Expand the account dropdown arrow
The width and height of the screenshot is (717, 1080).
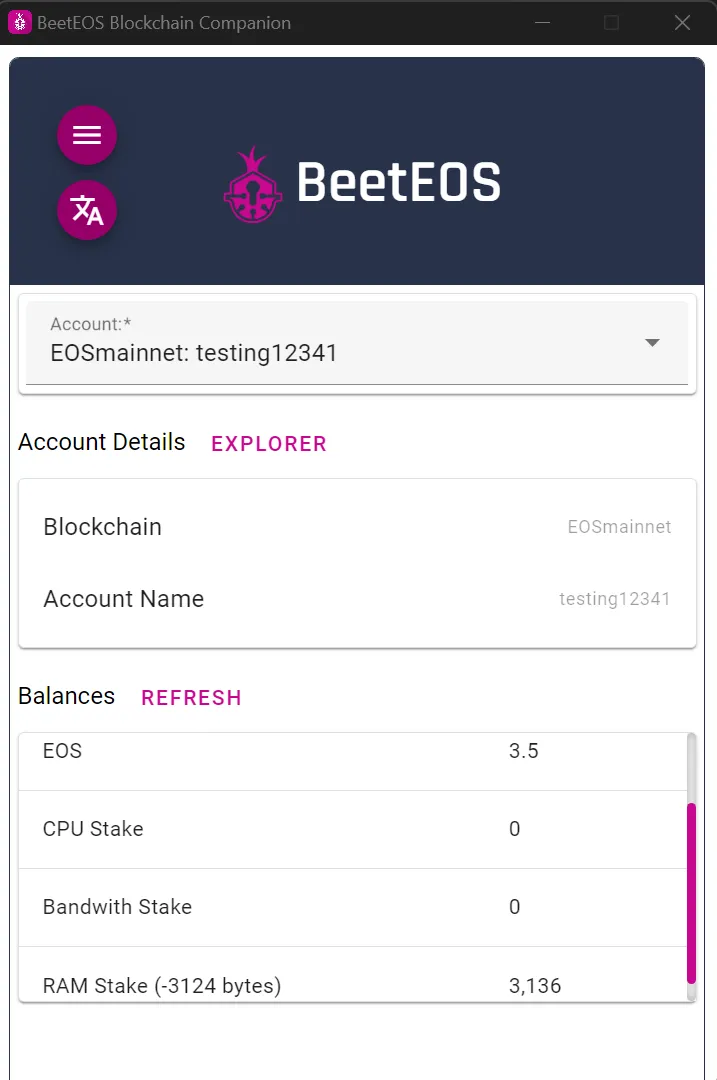click(652, 343)
